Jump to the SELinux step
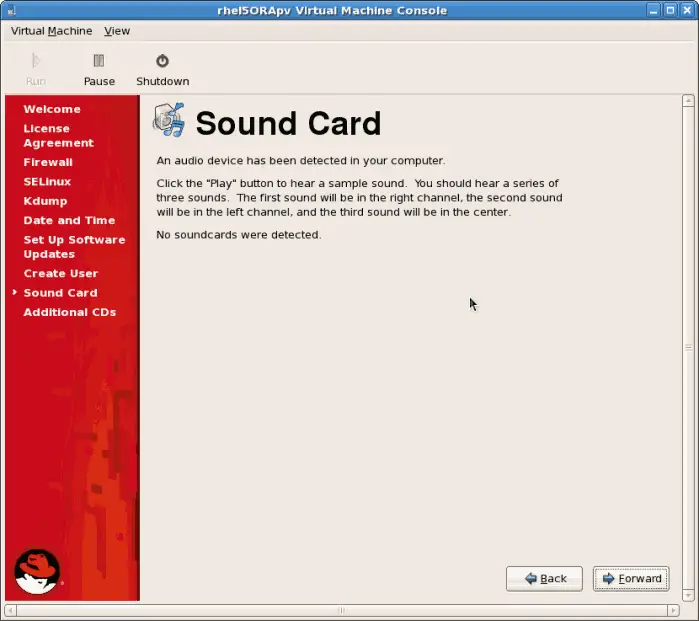Image resolution: width=699 pixels, height=621 pixels. 47,182
